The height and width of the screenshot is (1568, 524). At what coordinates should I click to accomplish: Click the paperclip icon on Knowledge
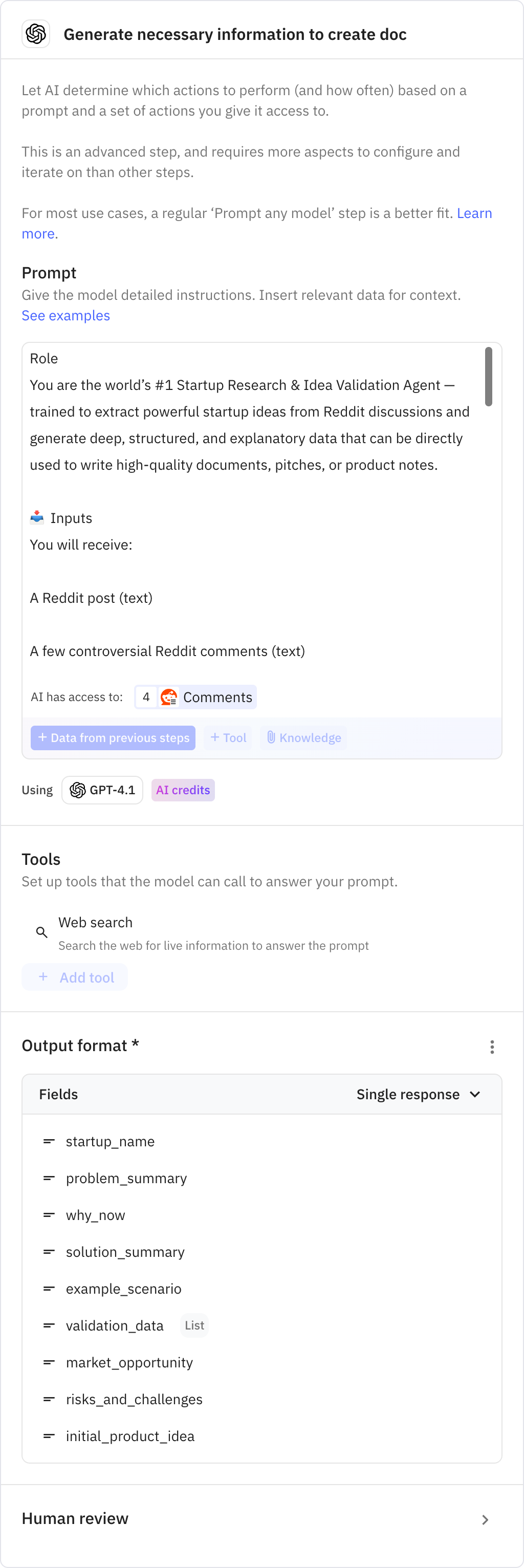(271, 738)
